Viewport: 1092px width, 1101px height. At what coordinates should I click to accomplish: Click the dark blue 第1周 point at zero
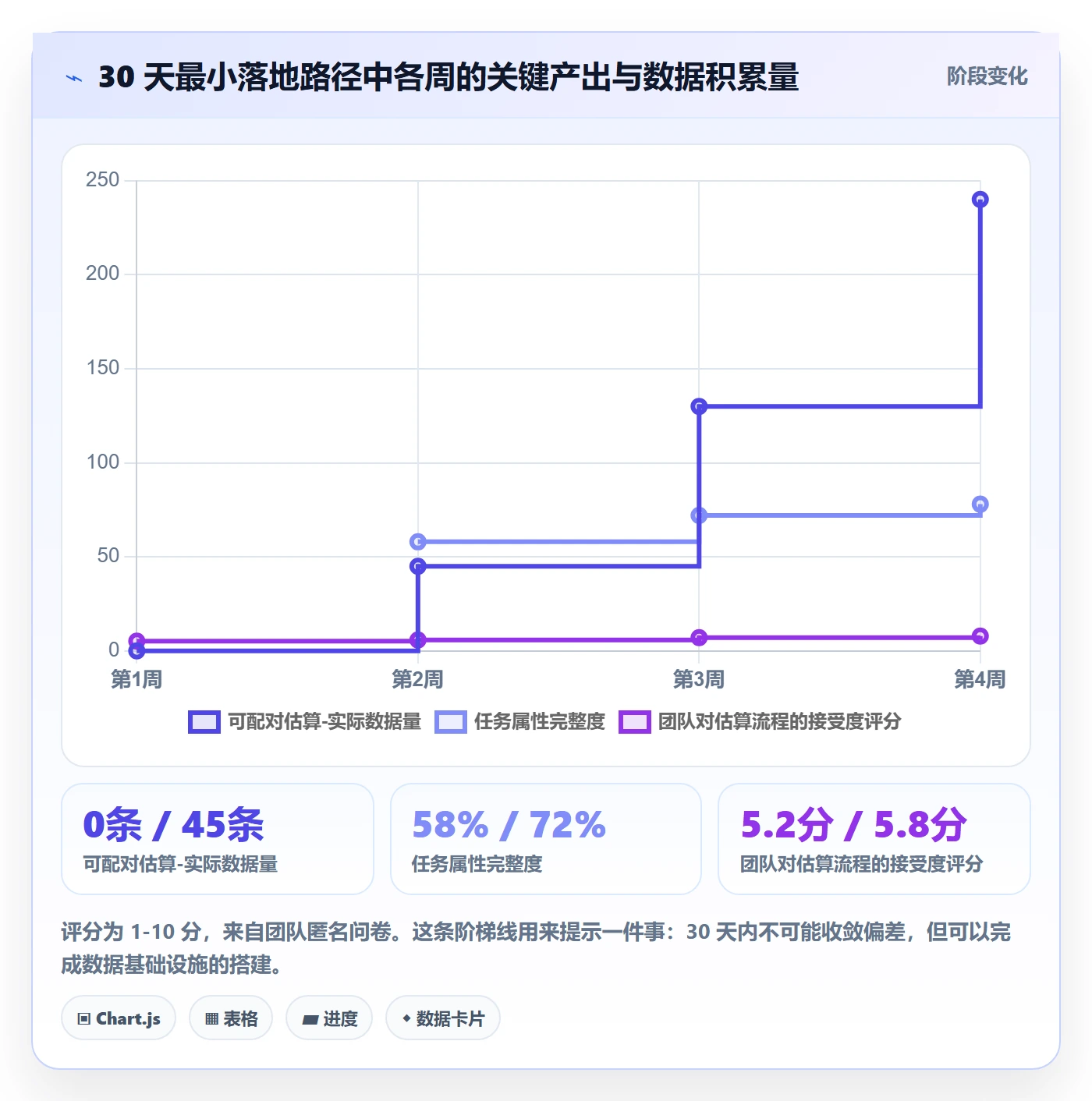pos(136,651)
